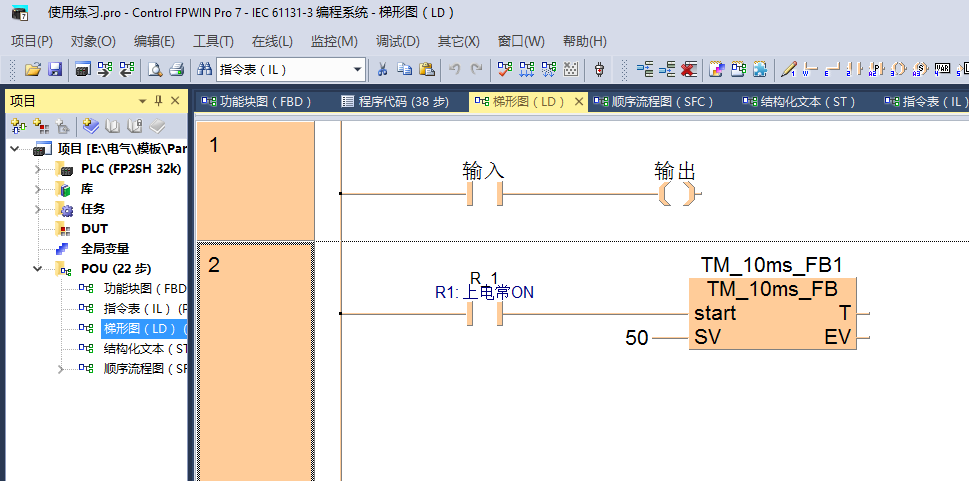Click the Open project folder icon

tap(32, 69)
